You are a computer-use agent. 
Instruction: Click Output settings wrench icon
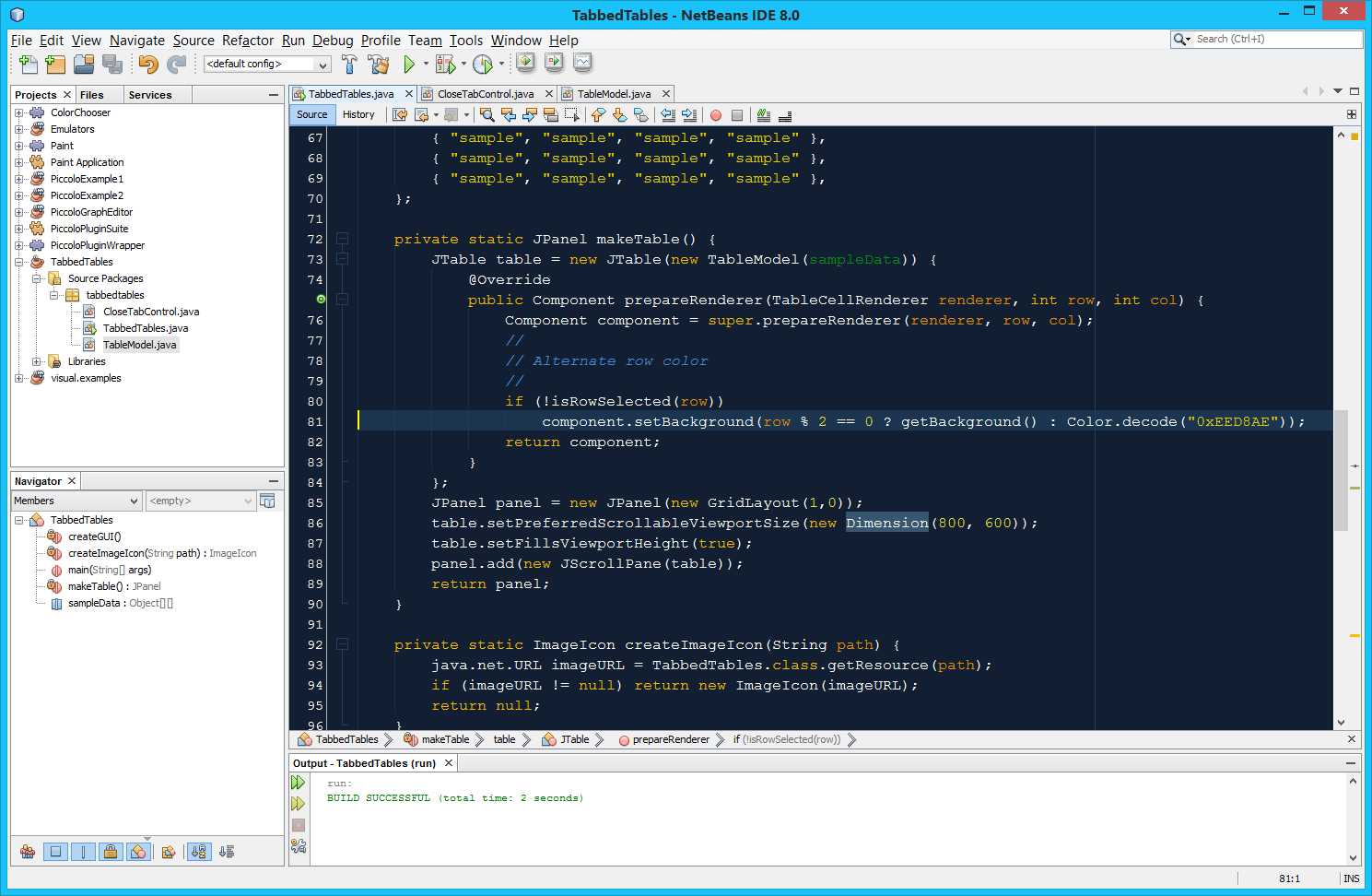tap(299, 846)
